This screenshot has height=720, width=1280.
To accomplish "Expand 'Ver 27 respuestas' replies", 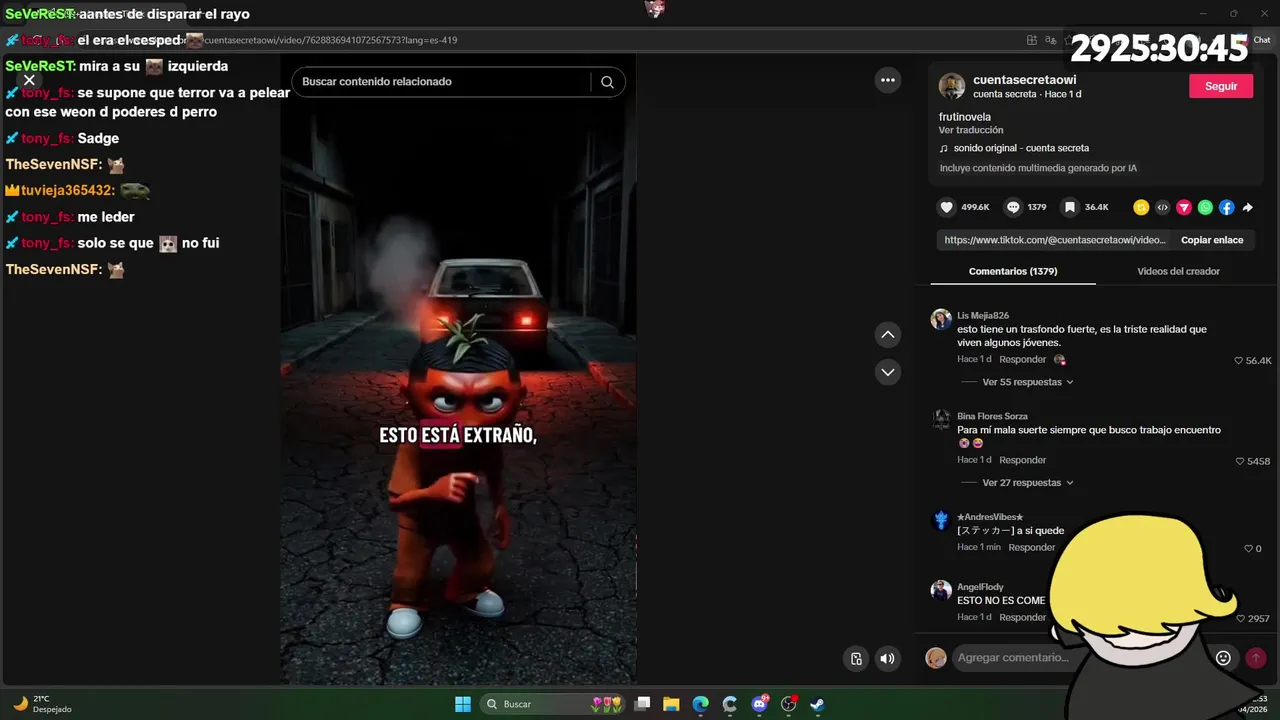I will click(1028, 483).
